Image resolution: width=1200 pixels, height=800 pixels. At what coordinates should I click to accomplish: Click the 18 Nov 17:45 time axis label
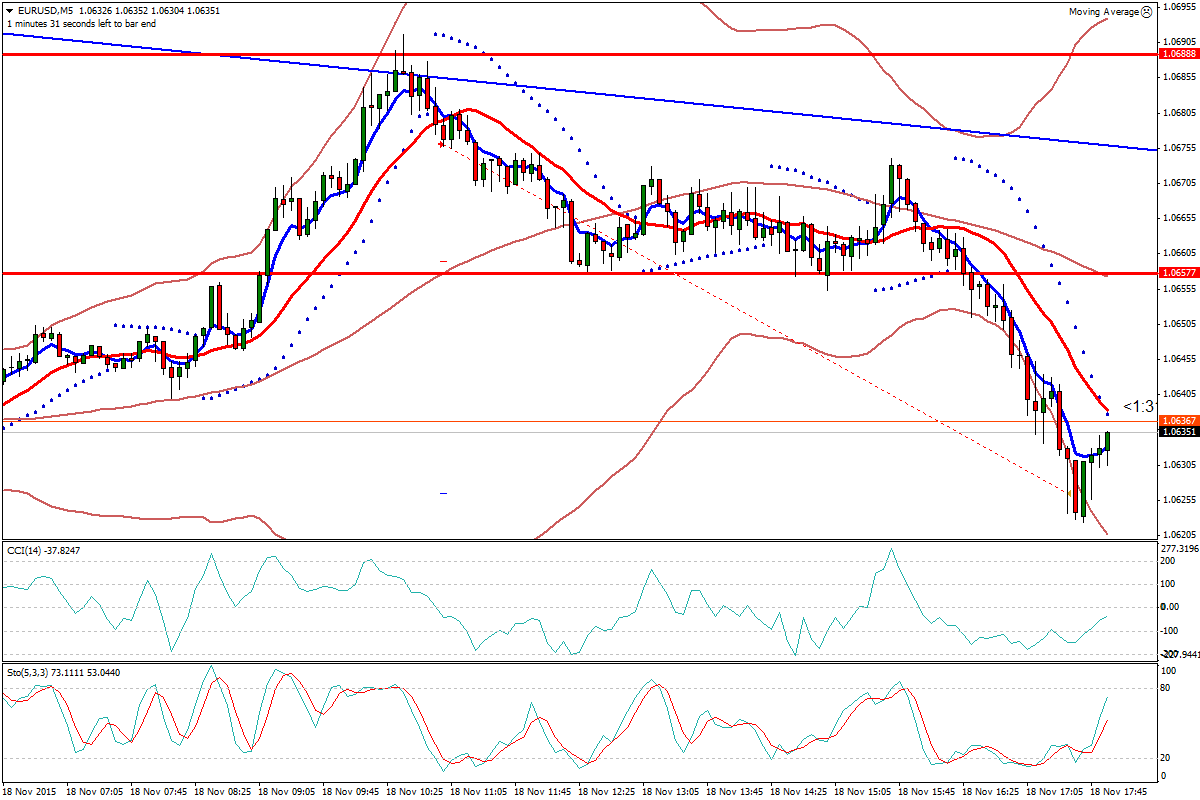(x=1118, y=790)
